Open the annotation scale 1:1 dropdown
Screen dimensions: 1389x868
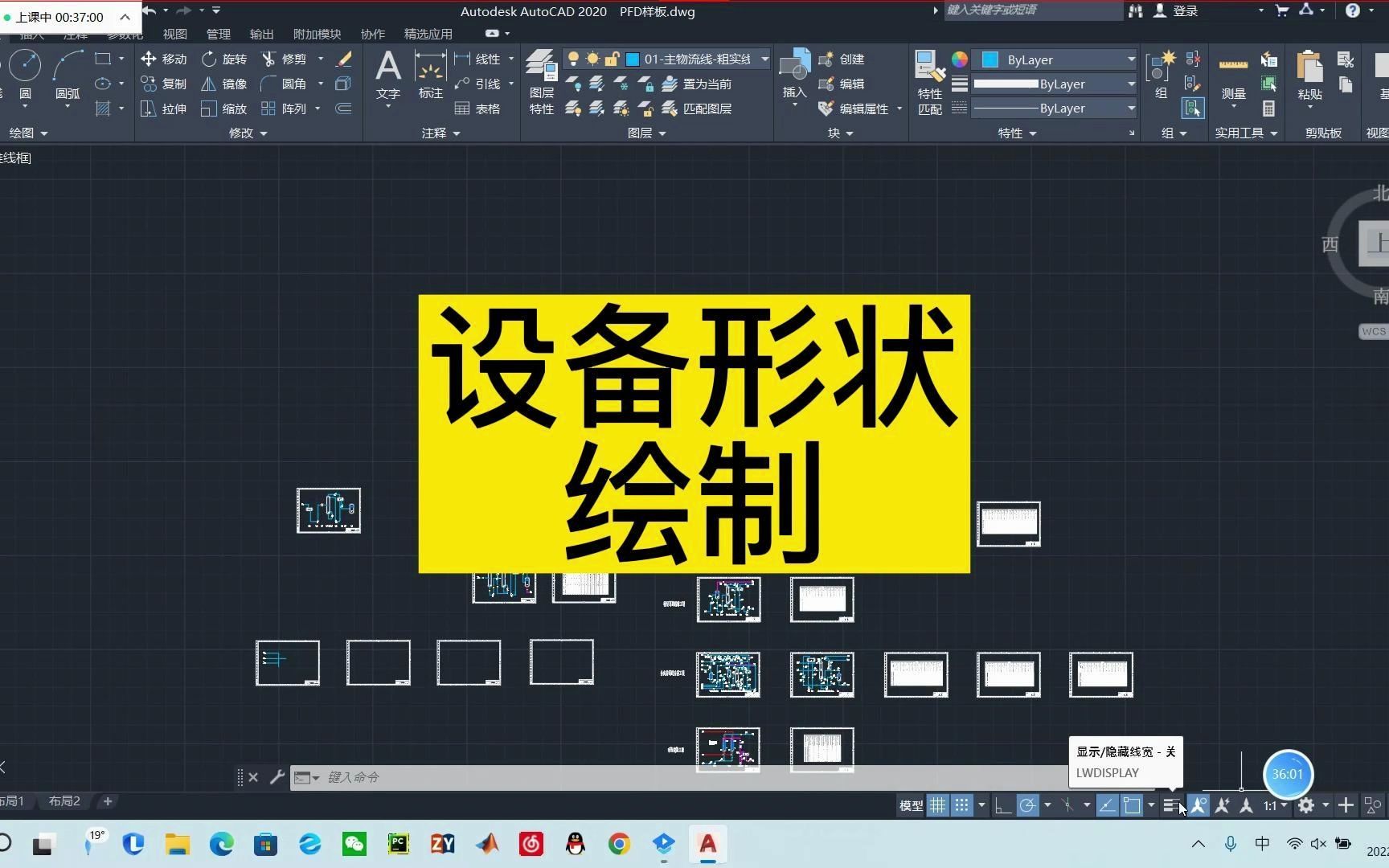(x=1275, y=805)
